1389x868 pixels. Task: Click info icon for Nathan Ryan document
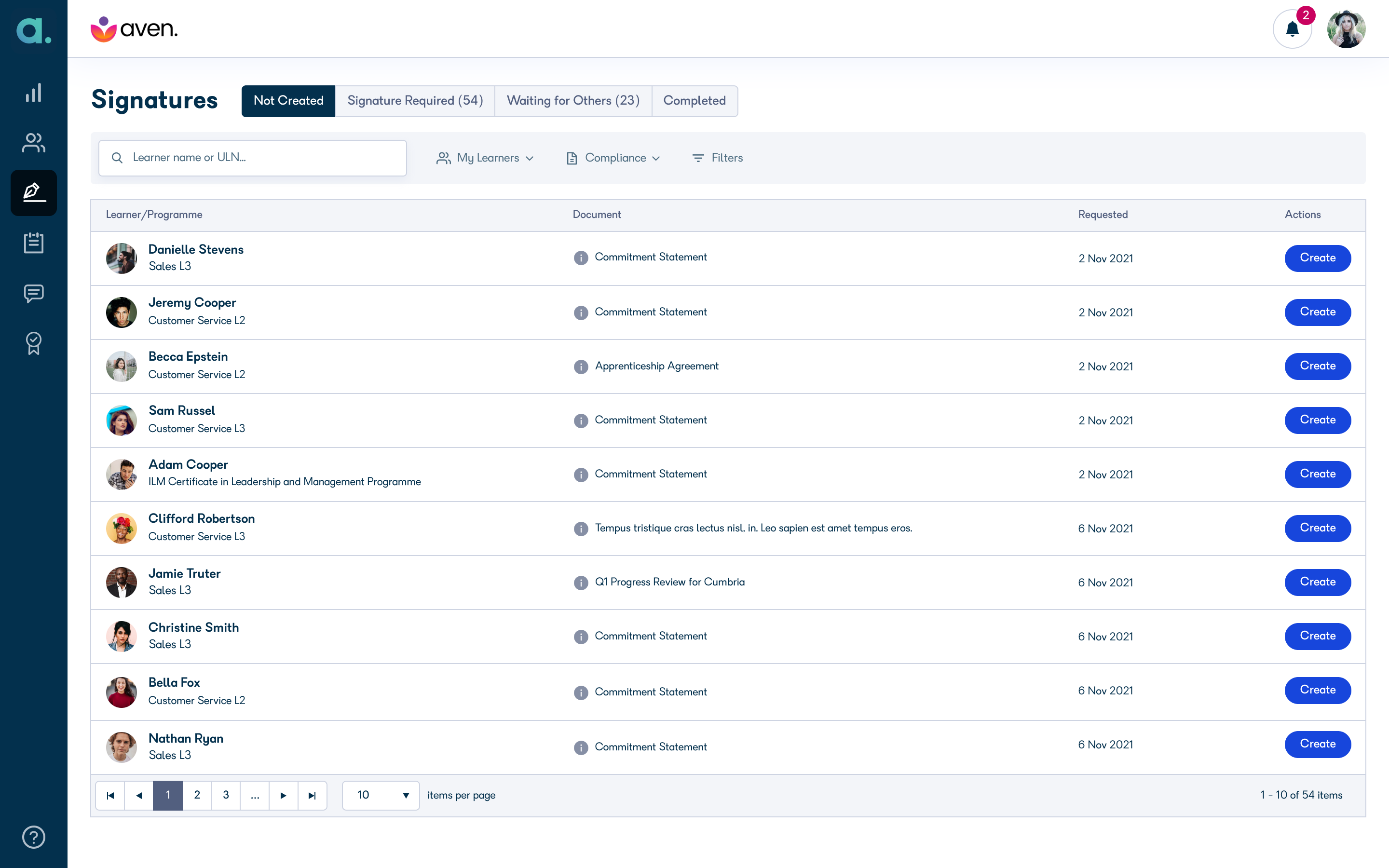click(x=581, y=747)
